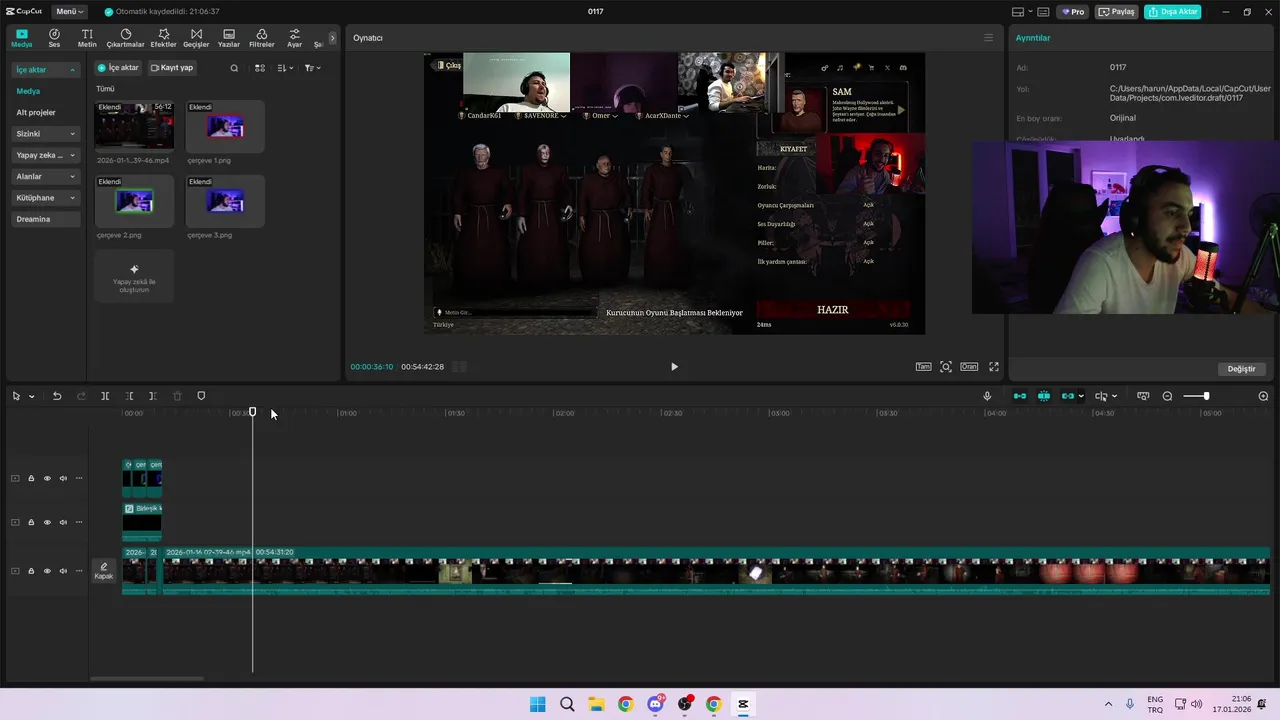Open the linkage options dropdown arrow

(x=1081, y=397)
